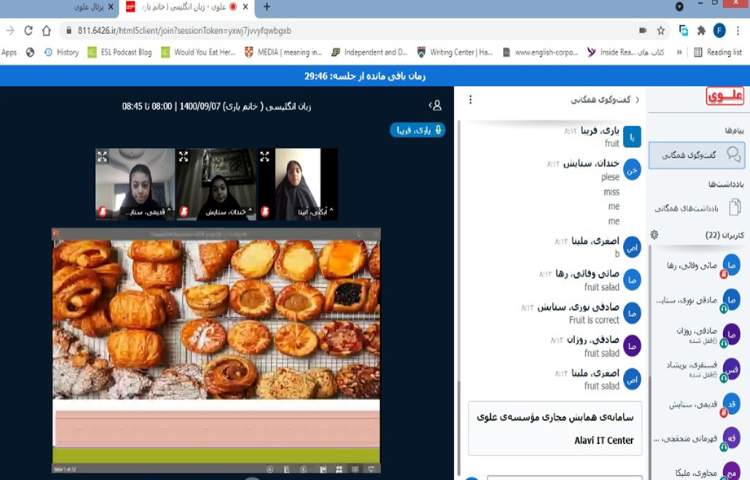Open the extensions puzzle icon
The width and height of the screenshot is (750, 480).
(701, 31)
